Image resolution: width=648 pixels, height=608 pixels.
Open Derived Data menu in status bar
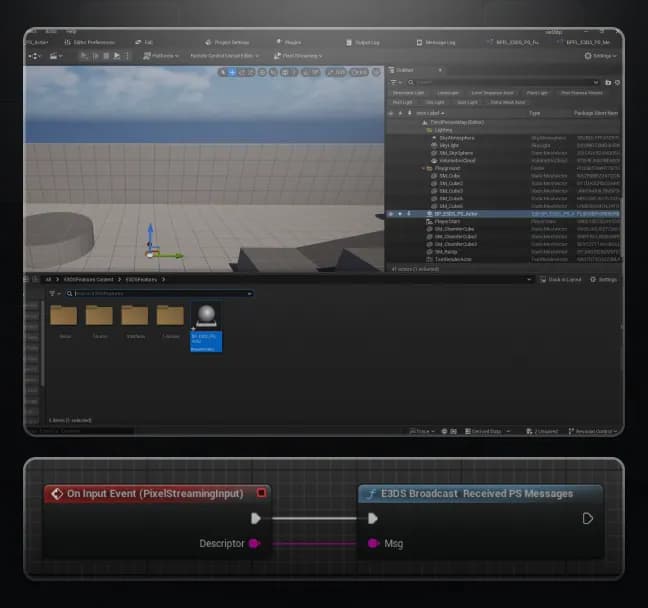point(487,432)
